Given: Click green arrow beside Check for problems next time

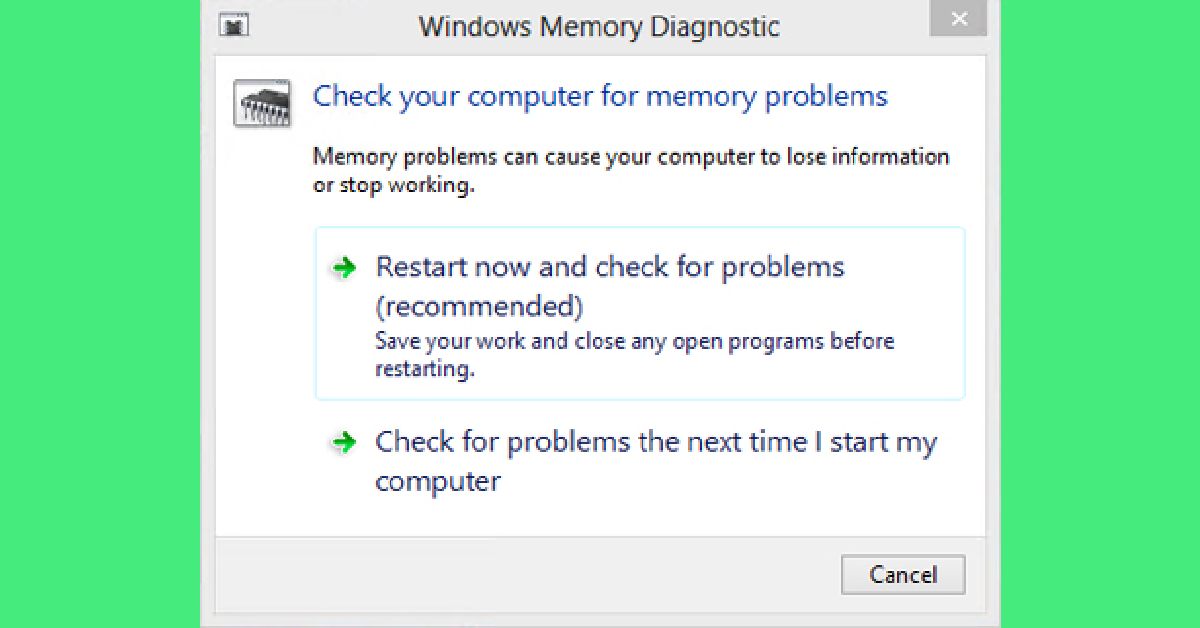Looking at the screenshot, I should click(x=344, y=442).
